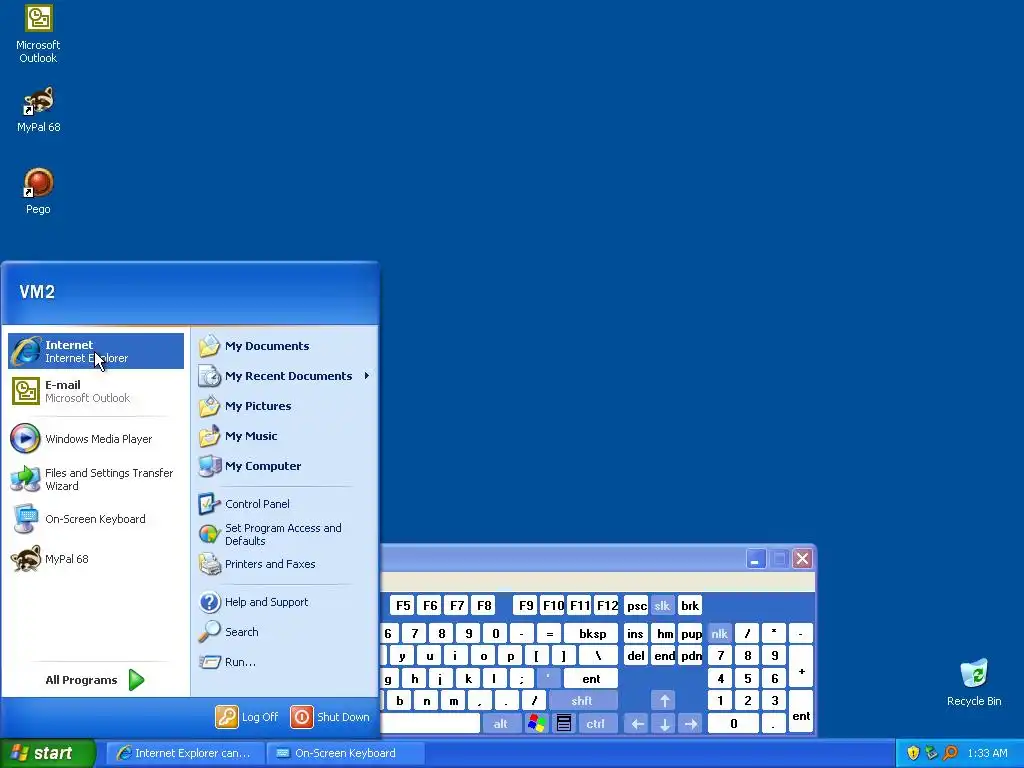Click the Windows logo key on keyboard

pyautogui.click(x=536, y=724)
